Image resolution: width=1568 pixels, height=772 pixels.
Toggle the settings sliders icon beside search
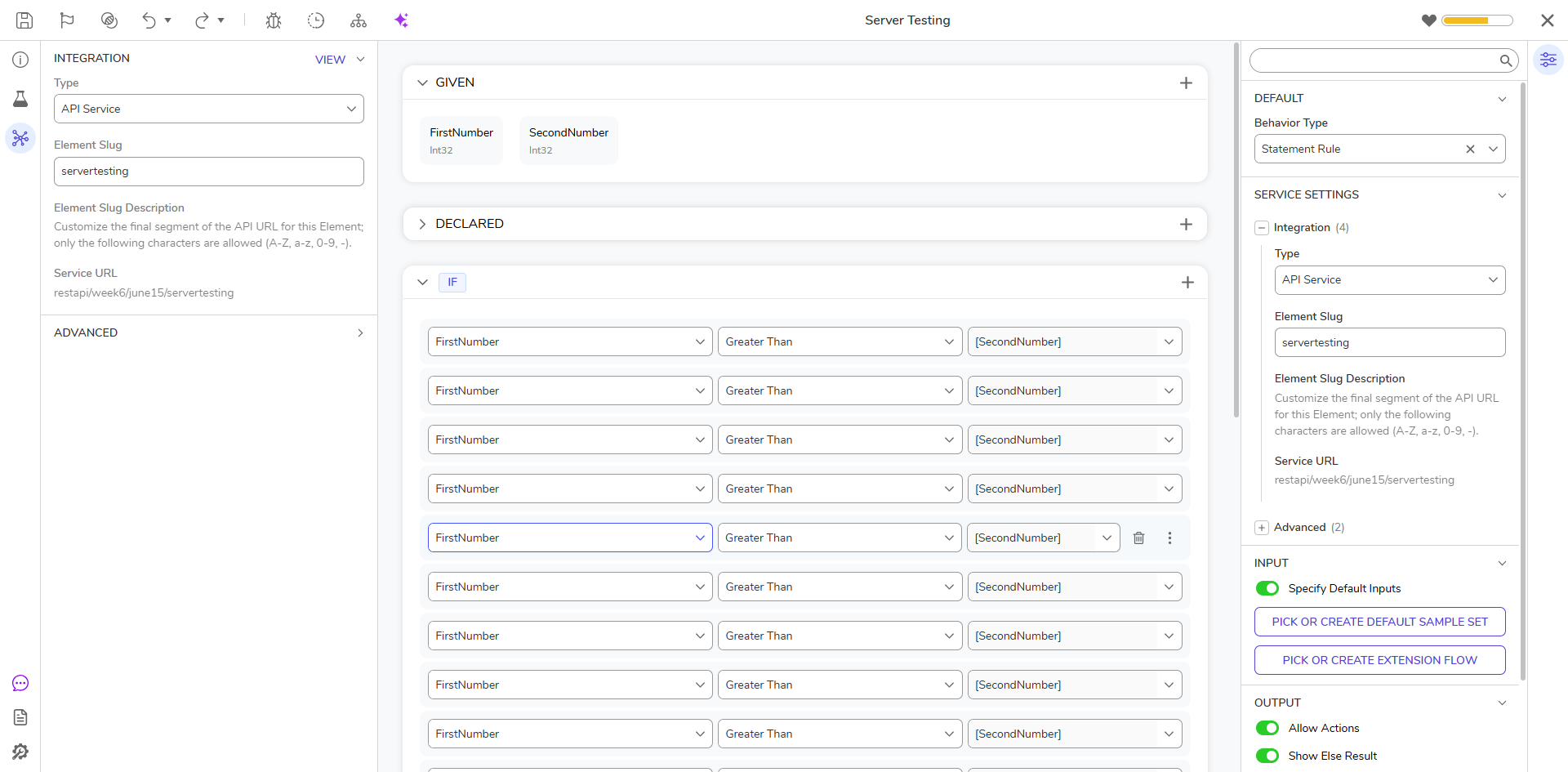pos(1548,60)
